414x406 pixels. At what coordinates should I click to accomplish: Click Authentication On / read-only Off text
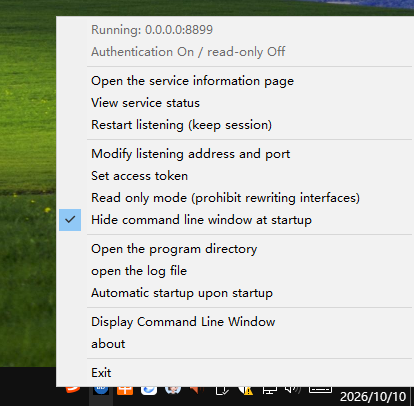click(188, 52)
